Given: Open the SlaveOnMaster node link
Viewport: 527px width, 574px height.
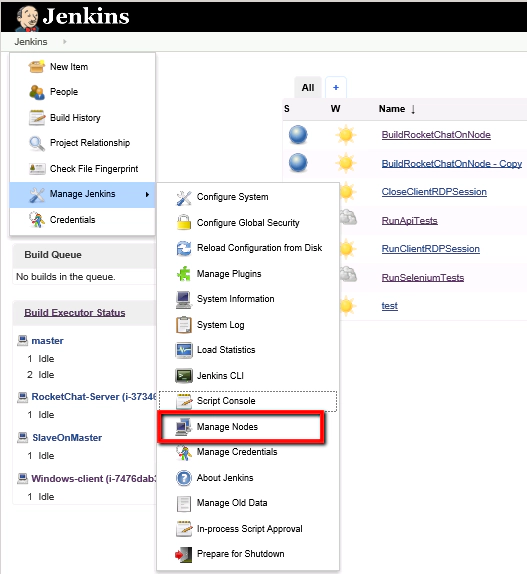Looking at the screenshot, I should (67, 438).
